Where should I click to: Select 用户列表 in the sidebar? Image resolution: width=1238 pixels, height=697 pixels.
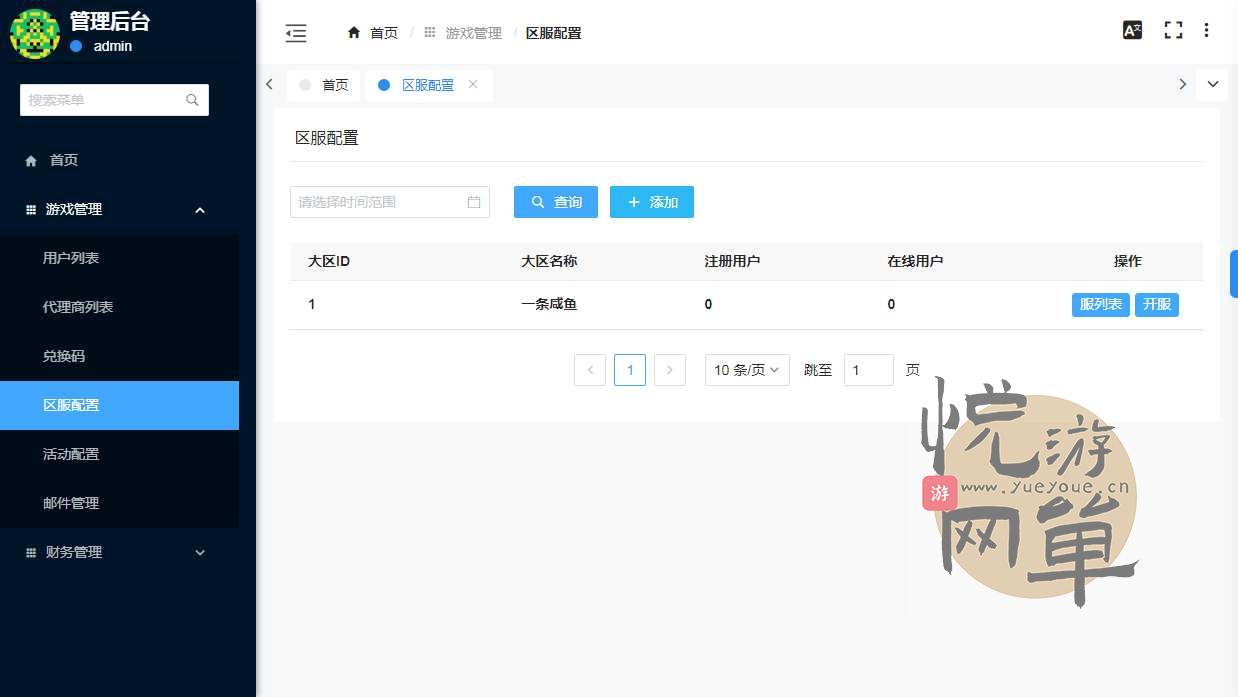[71, 258]
